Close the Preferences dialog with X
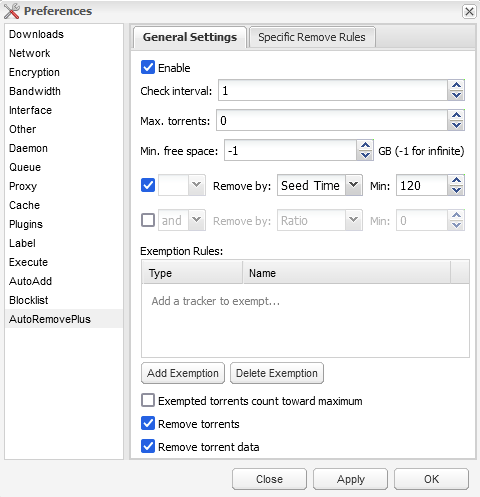The height and width of the screenshot is (497, 480). 469,12
